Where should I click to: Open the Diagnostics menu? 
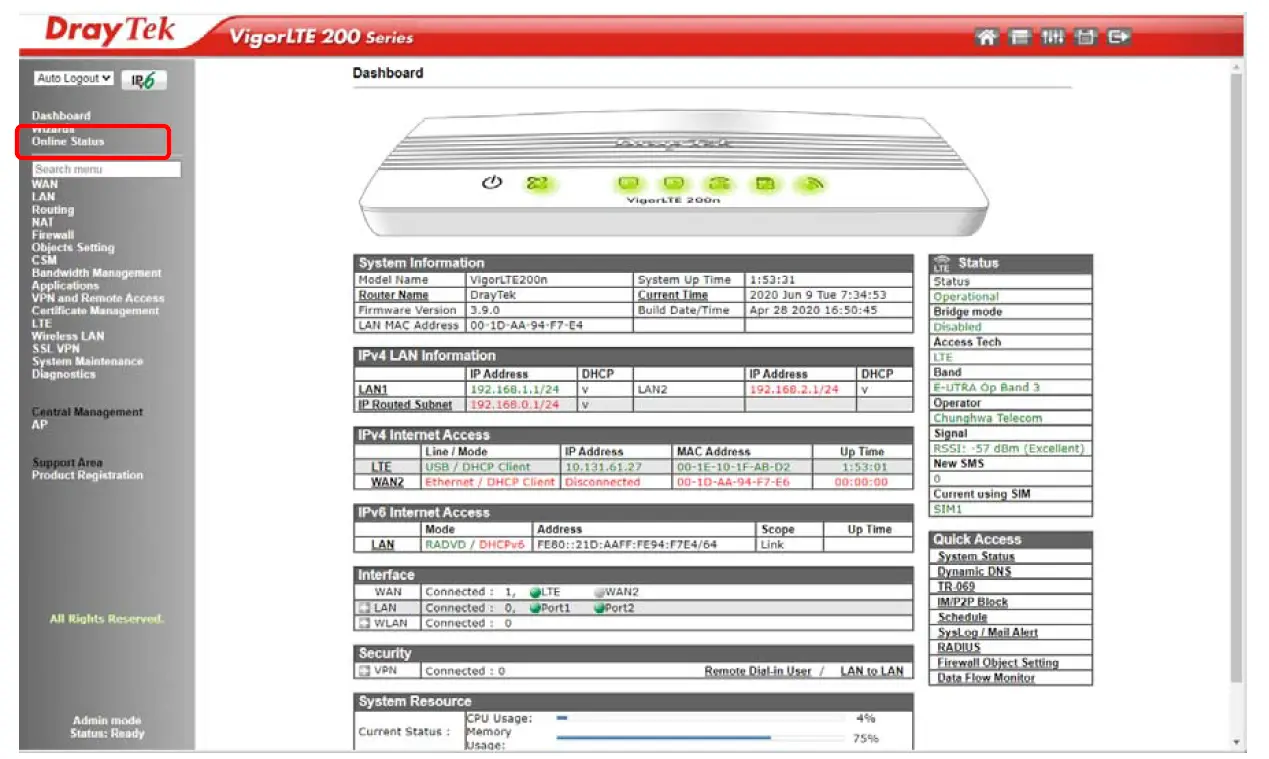coord(63,375)
